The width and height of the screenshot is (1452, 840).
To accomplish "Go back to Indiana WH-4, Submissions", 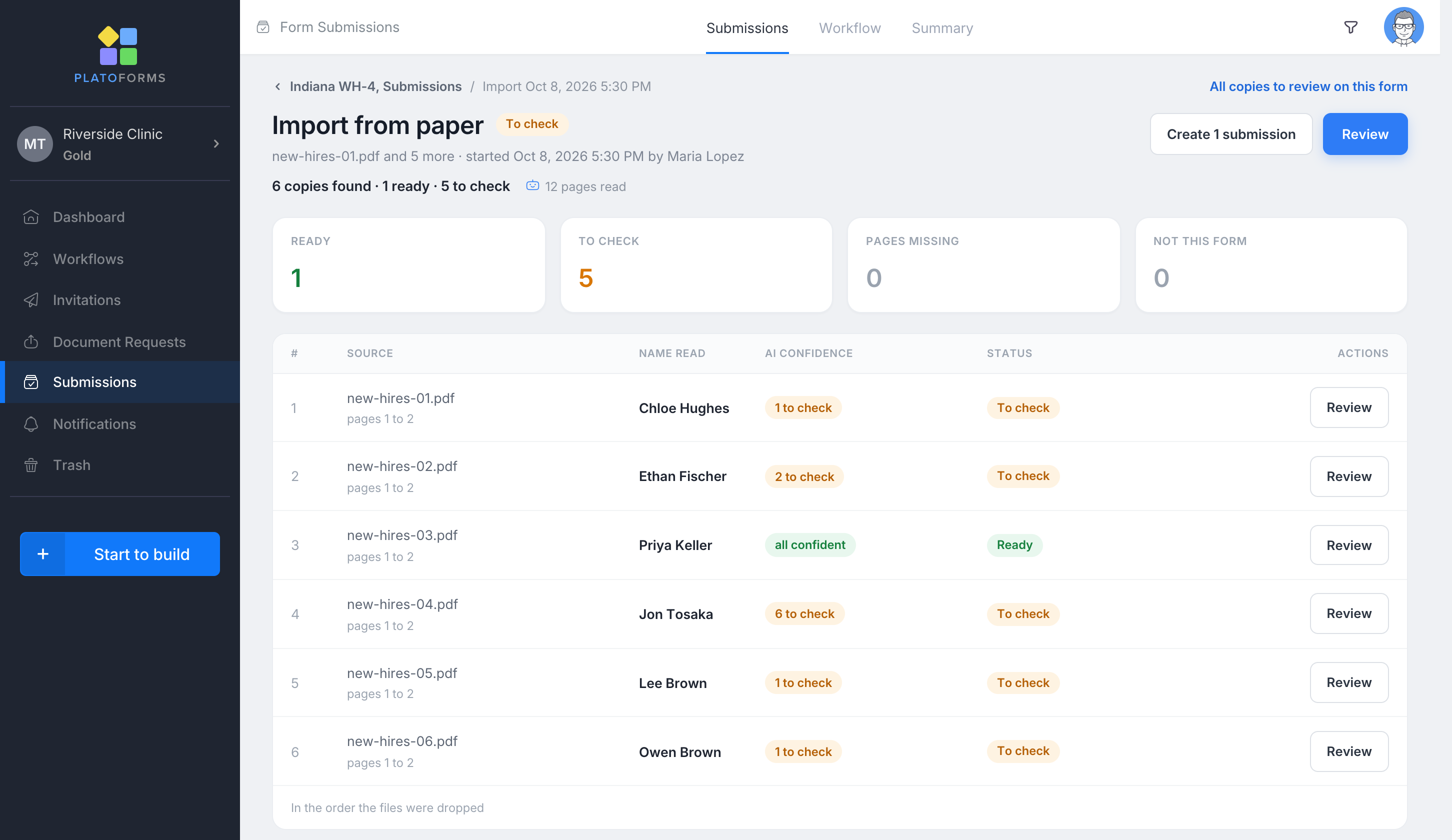I will 375,86.
